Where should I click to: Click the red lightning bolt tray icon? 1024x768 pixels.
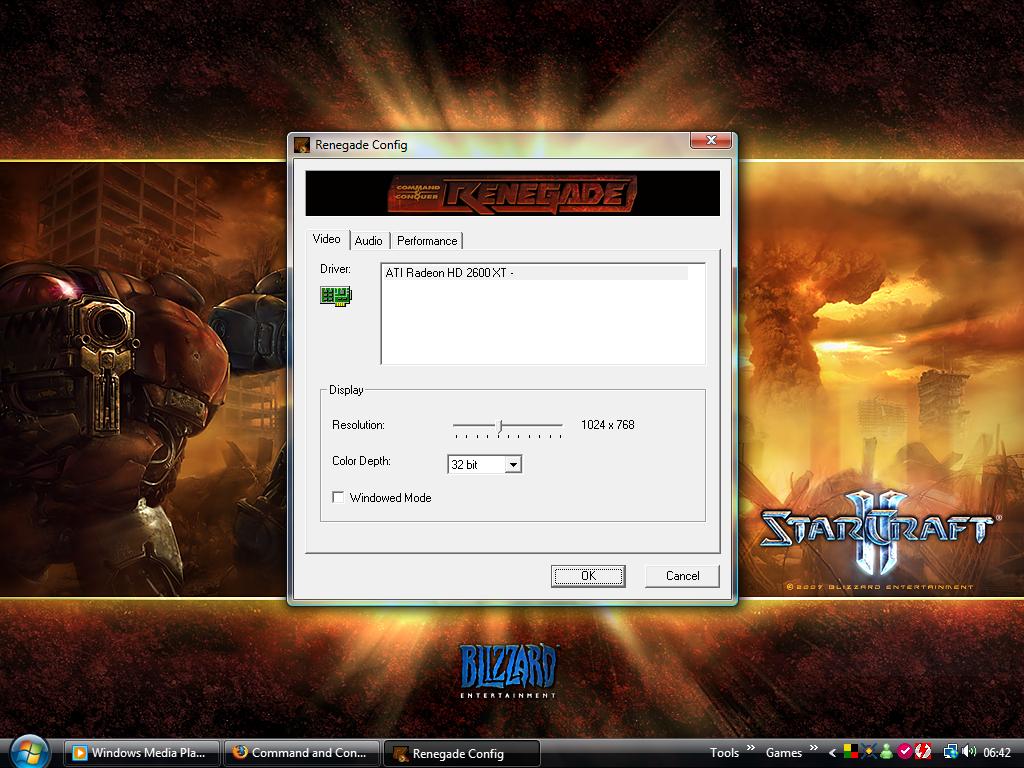pos(924,752)
